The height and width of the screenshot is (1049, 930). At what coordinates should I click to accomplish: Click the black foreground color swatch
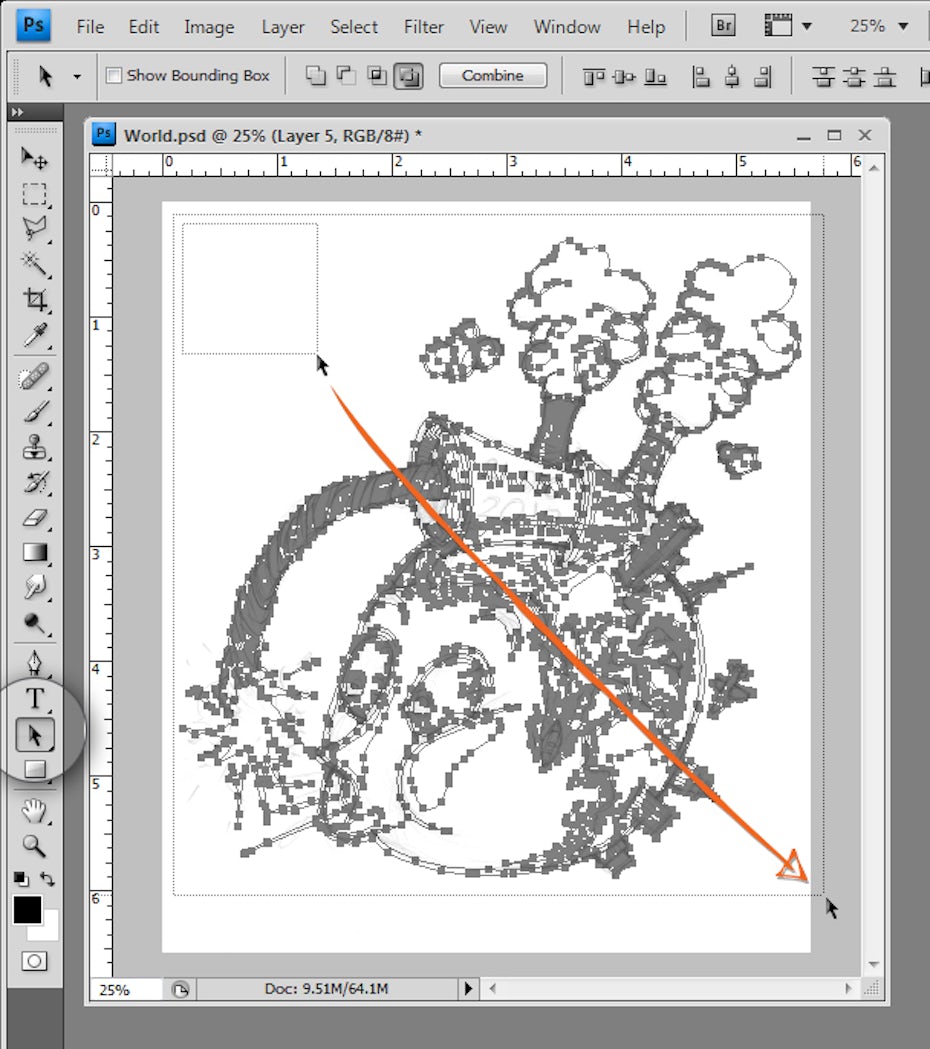point(27,909)
